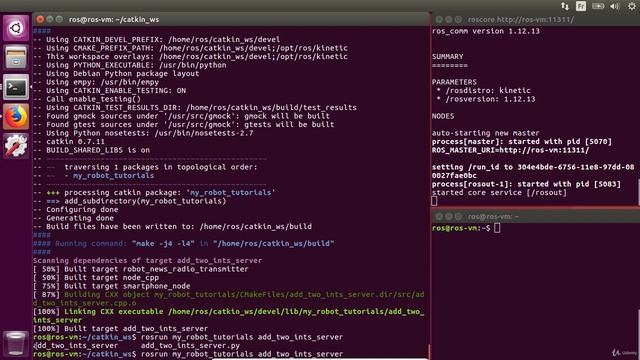Click '/rosversion: 1.12.13' parameter line
Viewport: 640px width, 360px height.
pyautogui.click(x=486, y=99)
